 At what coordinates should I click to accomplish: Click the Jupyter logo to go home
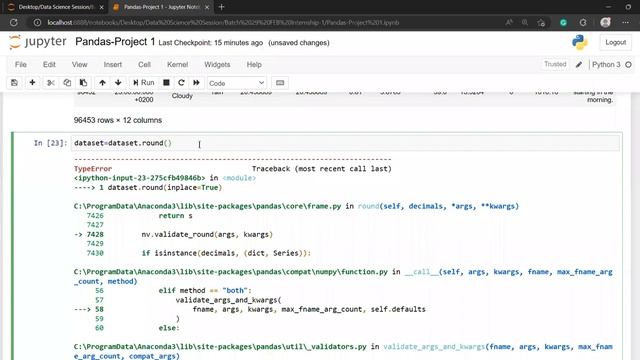pyautogui.click(x=38, y=42)
